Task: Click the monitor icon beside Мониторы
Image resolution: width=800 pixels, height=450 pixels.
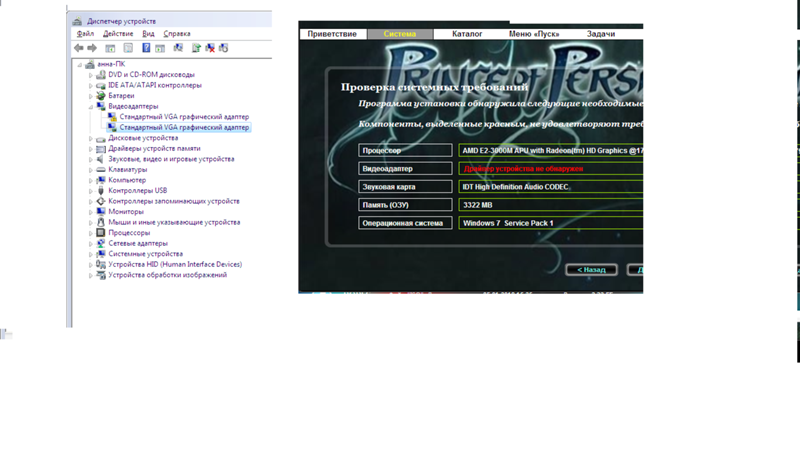Action: point(101,212)
